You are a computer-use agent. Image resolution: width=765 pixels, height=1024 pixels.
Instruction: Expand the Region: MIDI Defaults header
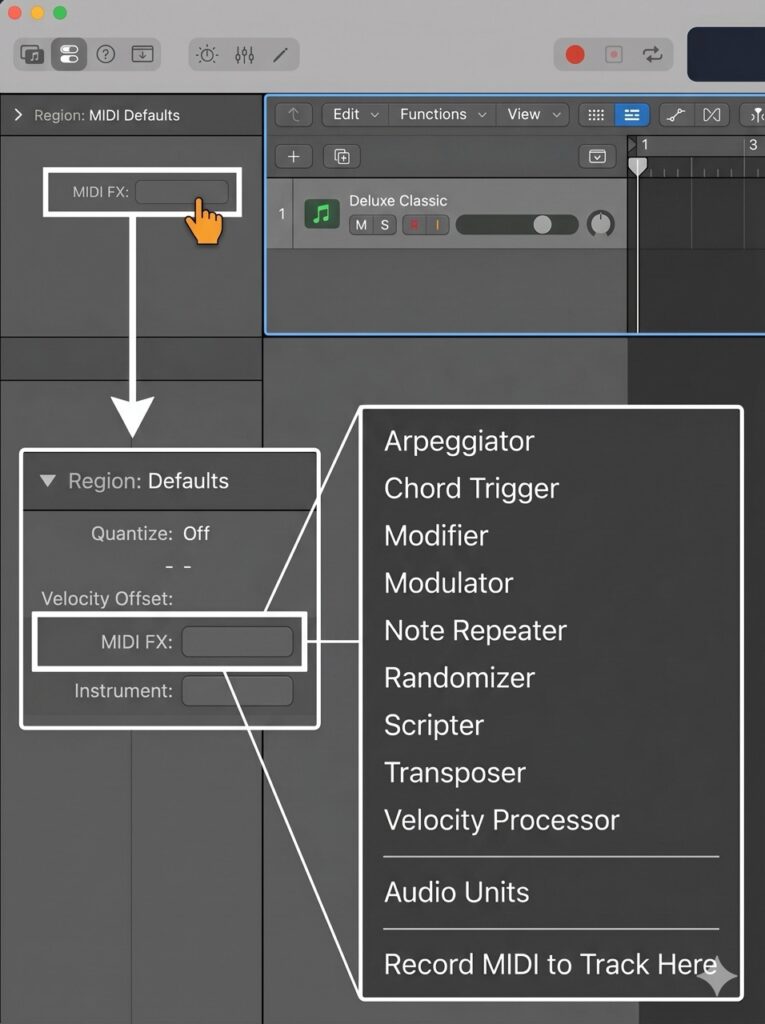[x=18, y=115]
